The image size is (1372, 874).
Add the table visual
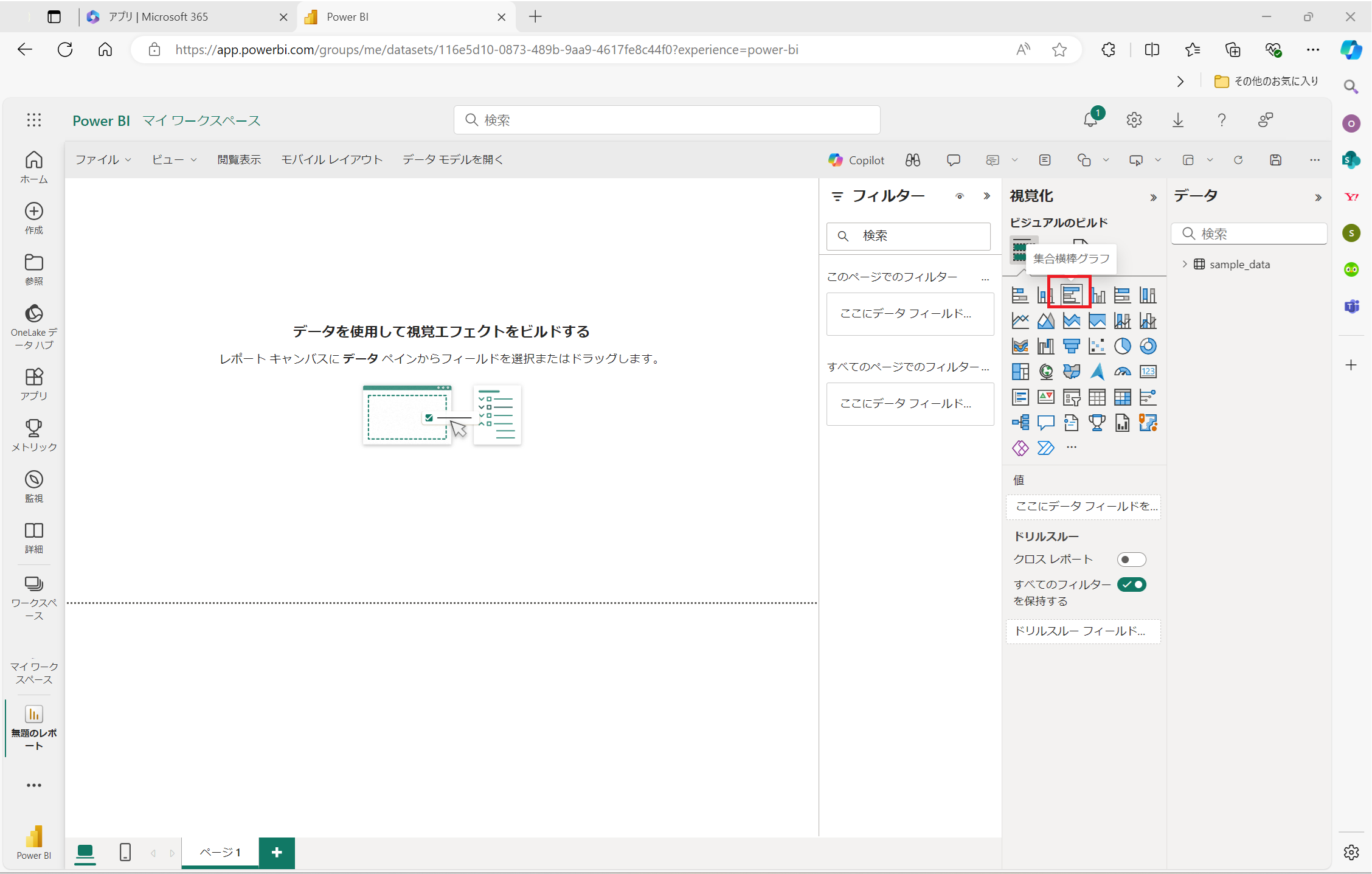pyautogui.click(x=1097, y=397)
